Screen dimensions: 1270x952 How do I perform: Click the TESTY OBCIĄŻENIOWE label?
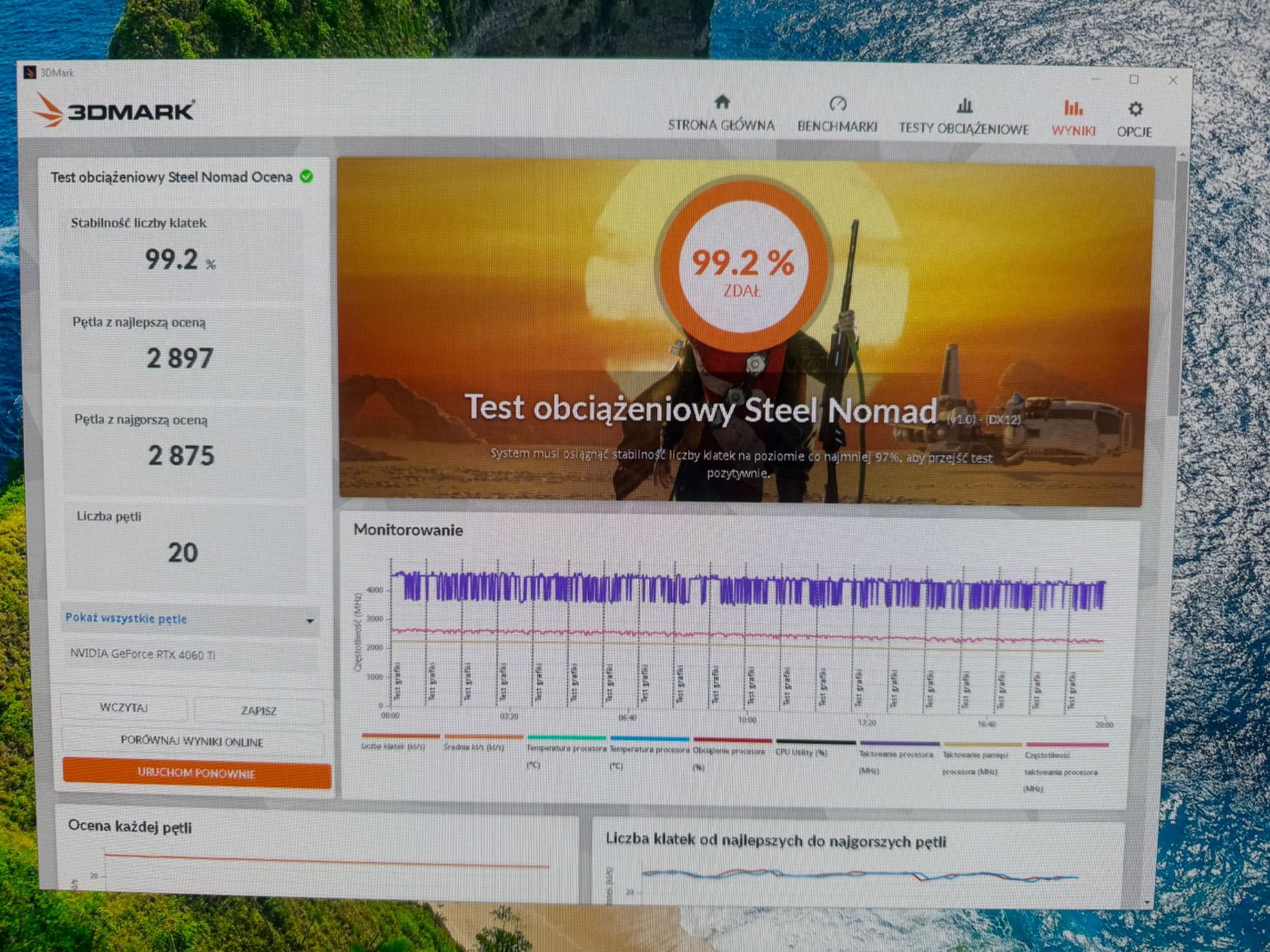(x=964, y=128)
